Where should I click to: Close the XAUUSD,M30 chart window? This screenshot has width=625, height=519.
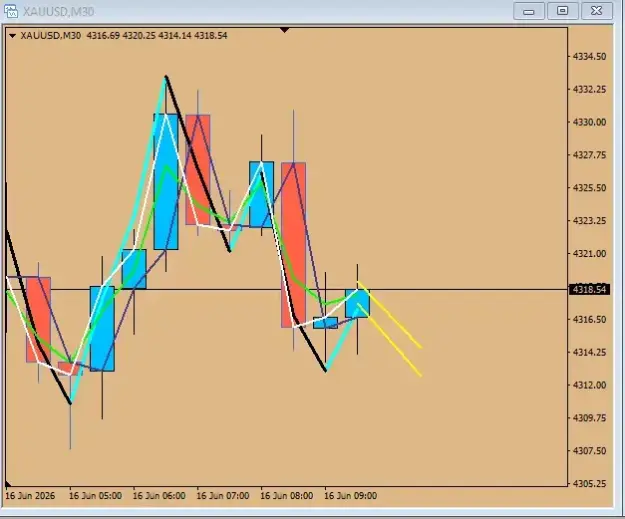pyautogui.click(x=597, y=11)
